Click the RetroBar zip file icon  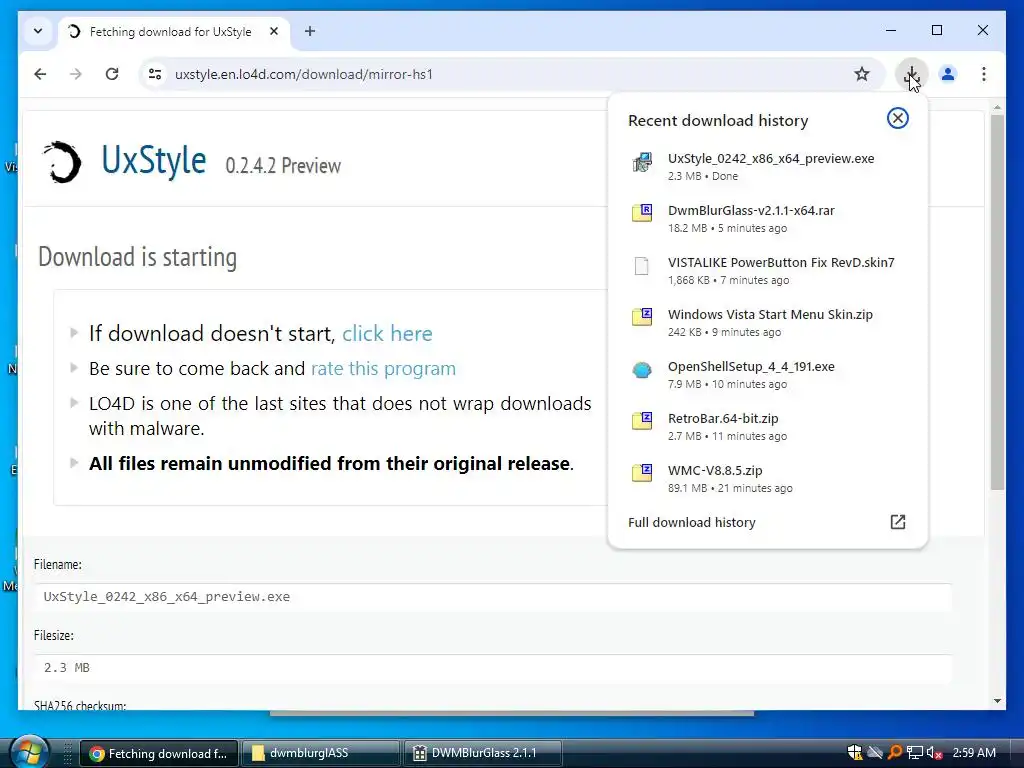click(642, 421)
